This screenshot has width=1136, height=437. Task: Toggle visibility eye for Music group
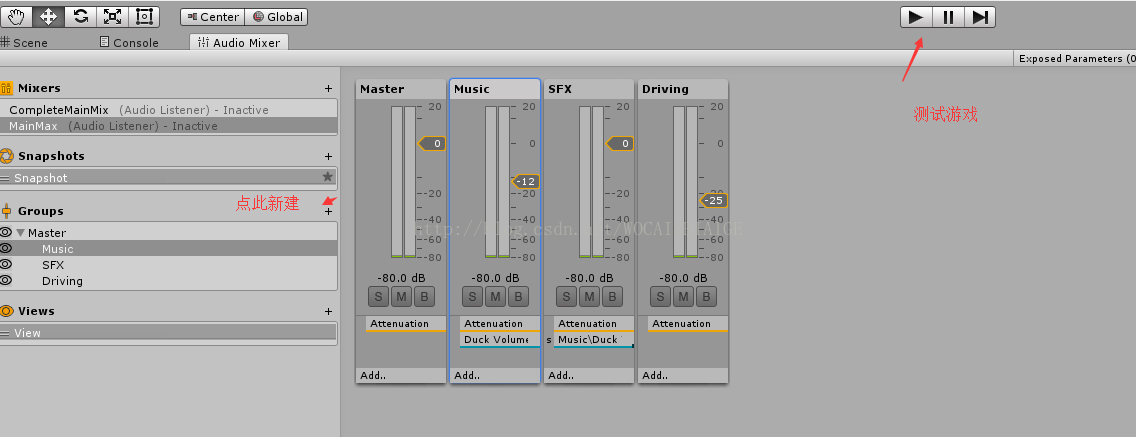click(7, 249)
